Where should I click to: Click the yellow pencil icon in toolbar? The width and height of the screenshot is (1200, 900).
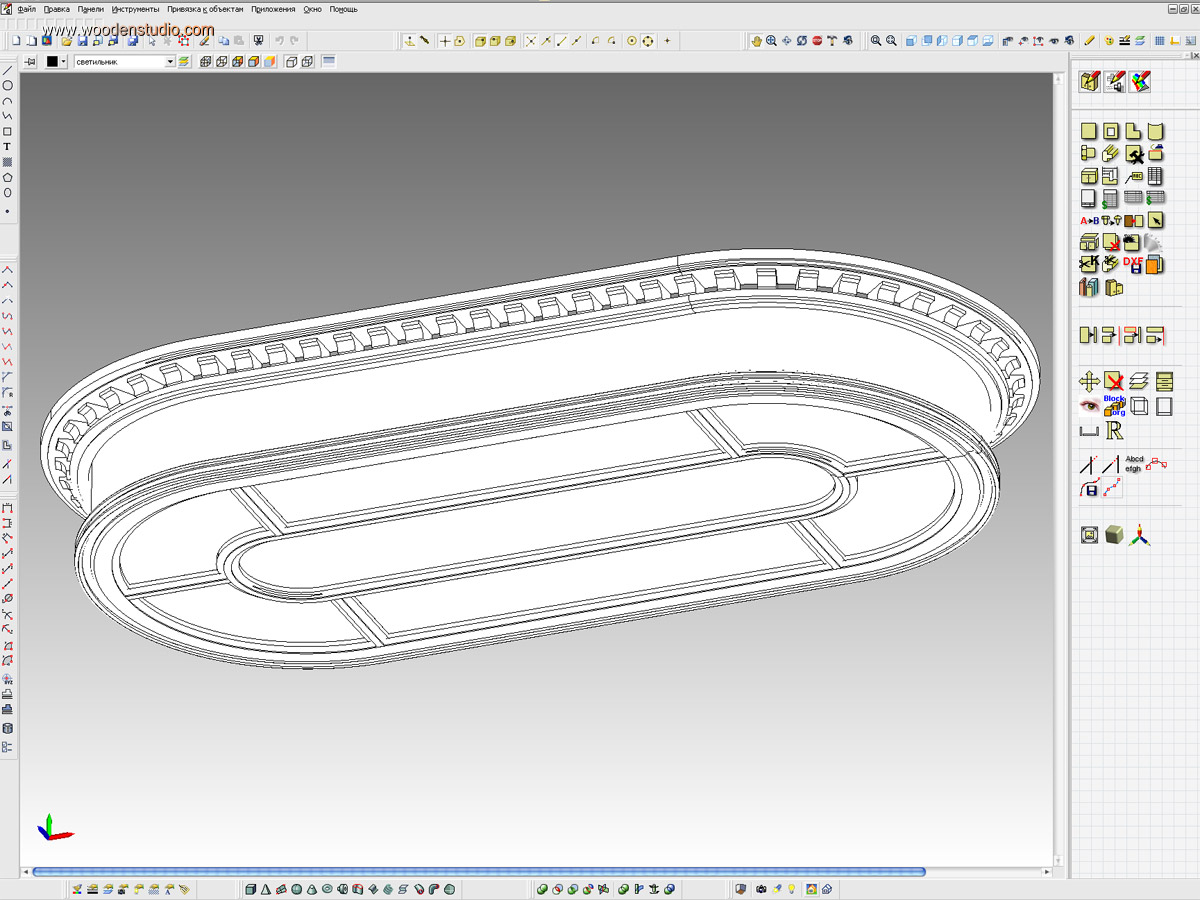coord(1090,41)
